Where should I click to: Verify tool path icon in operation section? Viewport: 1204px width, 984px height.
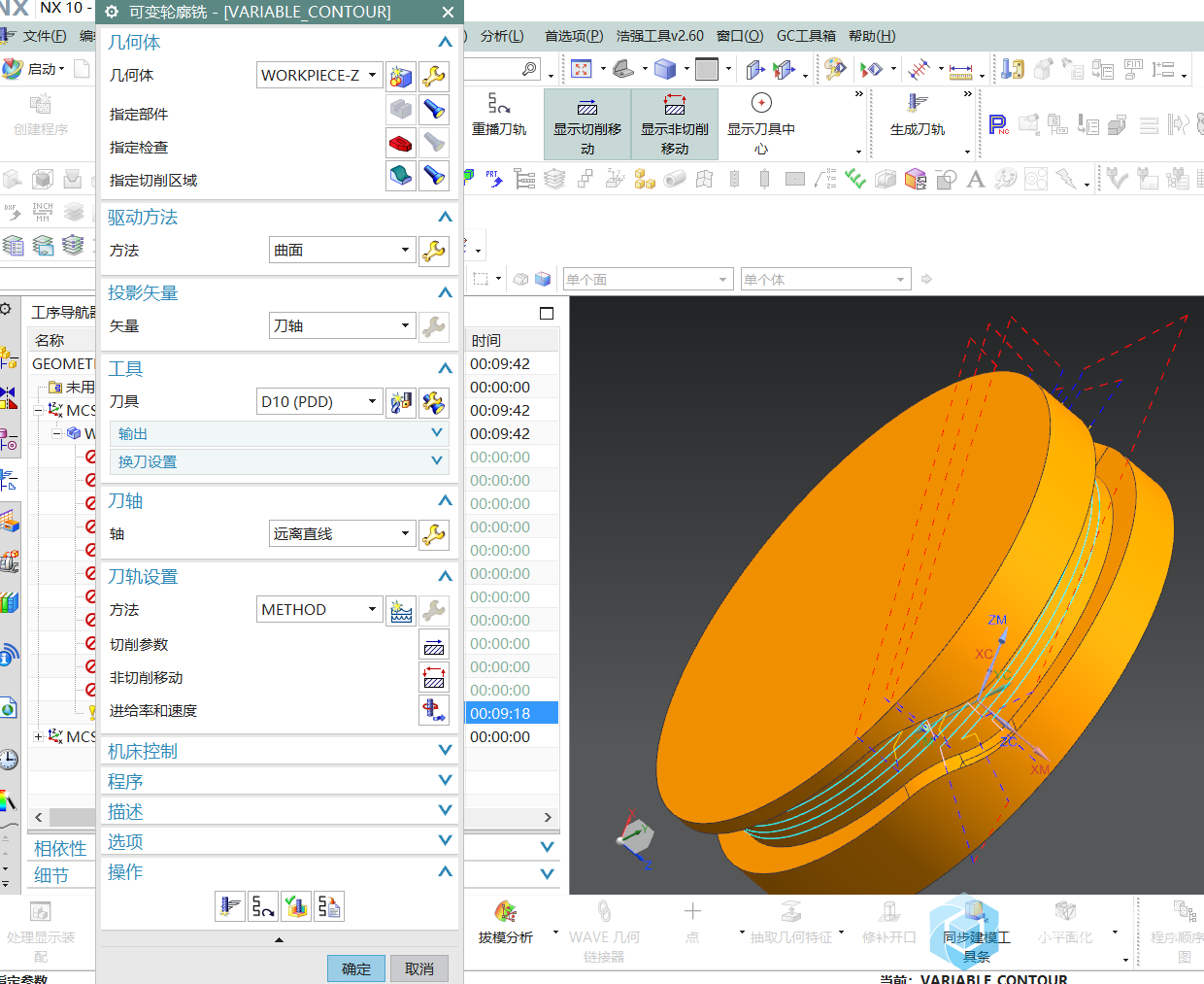click(x=296, y=906)
